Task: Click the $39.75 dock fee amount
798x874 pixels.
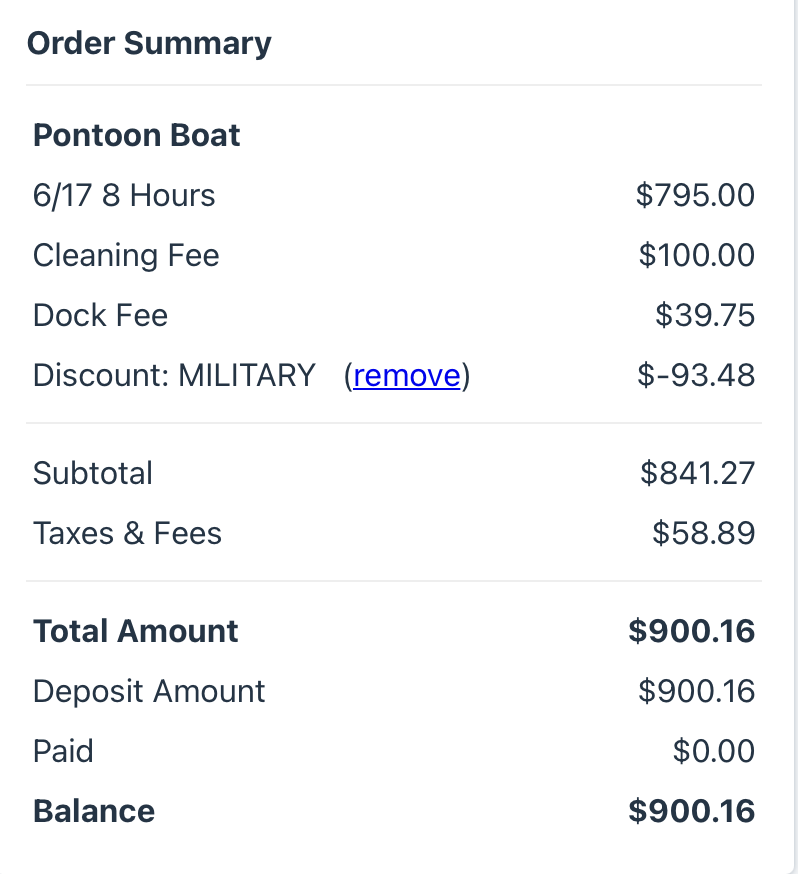Action: click(x=705, y=315)
